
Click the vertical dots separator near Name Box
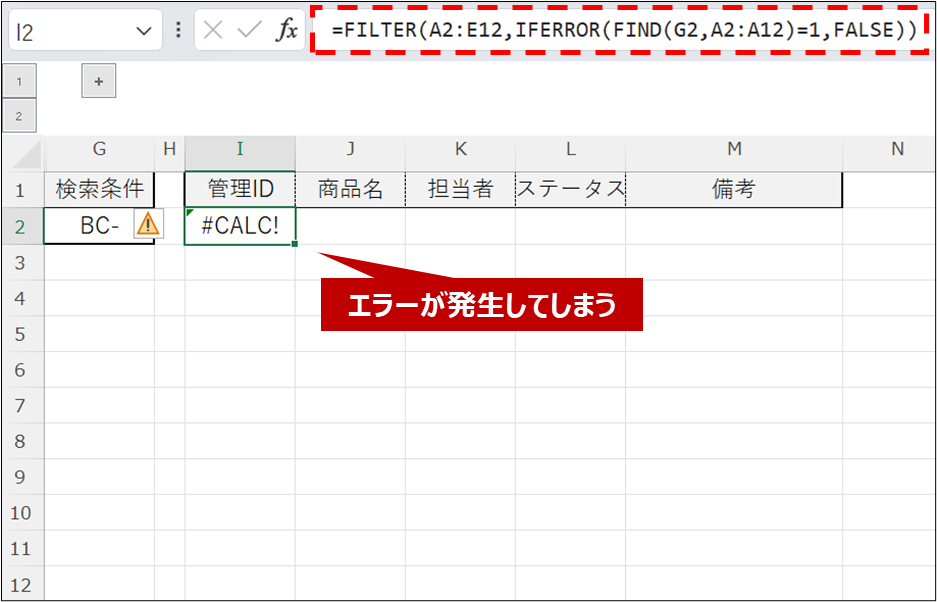point(178,30)
